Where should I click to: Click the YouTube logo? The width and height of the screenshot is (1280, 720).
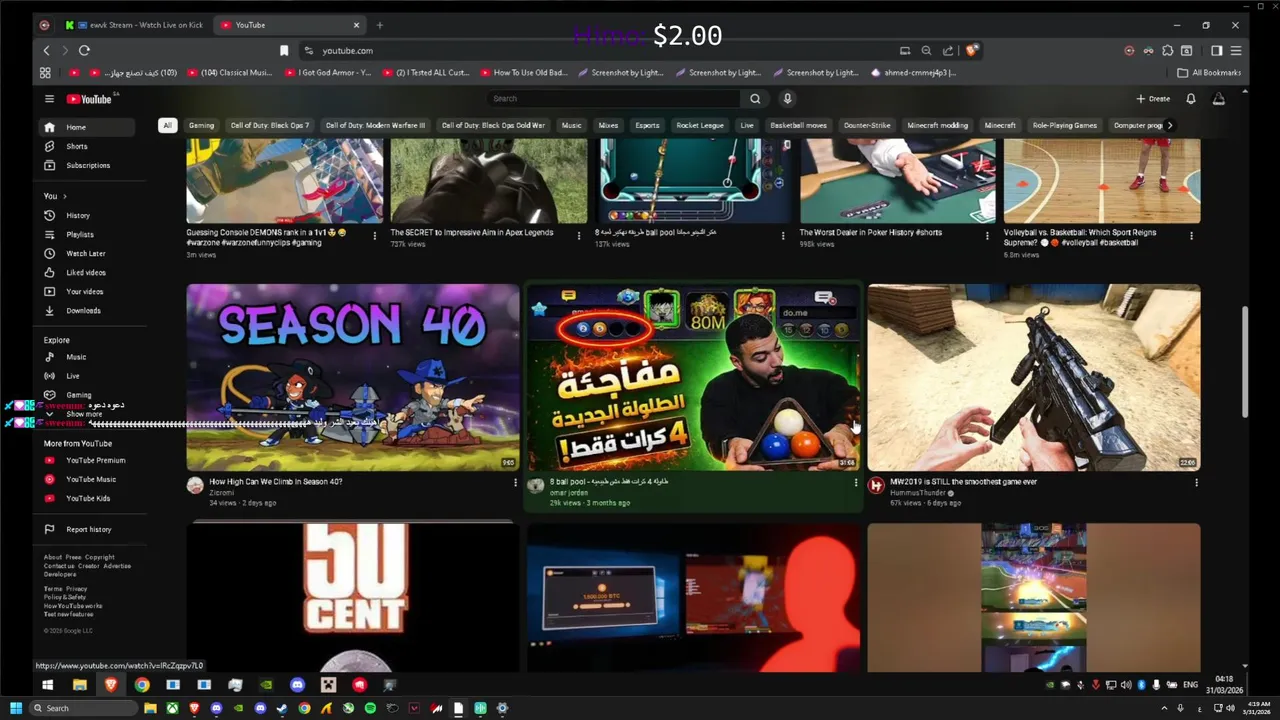coord(90,99)
